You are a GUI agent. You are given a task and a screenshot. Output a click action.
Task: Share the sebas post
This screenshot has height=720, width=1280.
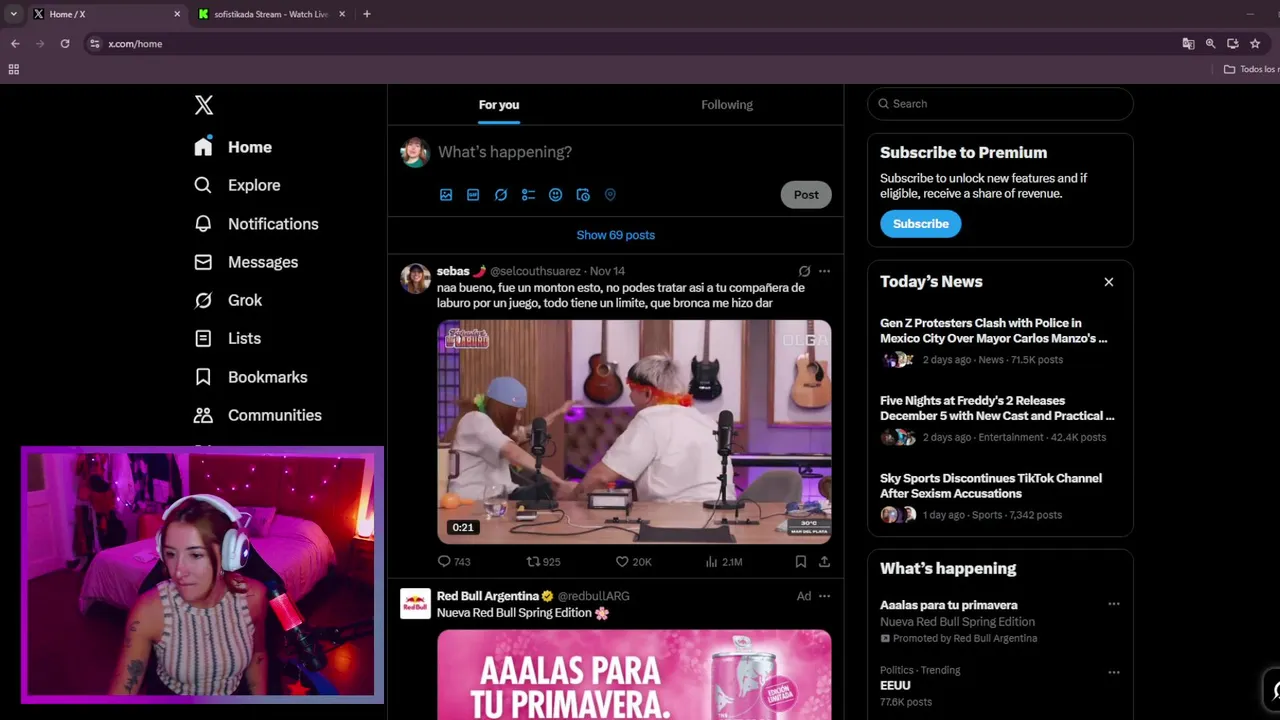824,562
